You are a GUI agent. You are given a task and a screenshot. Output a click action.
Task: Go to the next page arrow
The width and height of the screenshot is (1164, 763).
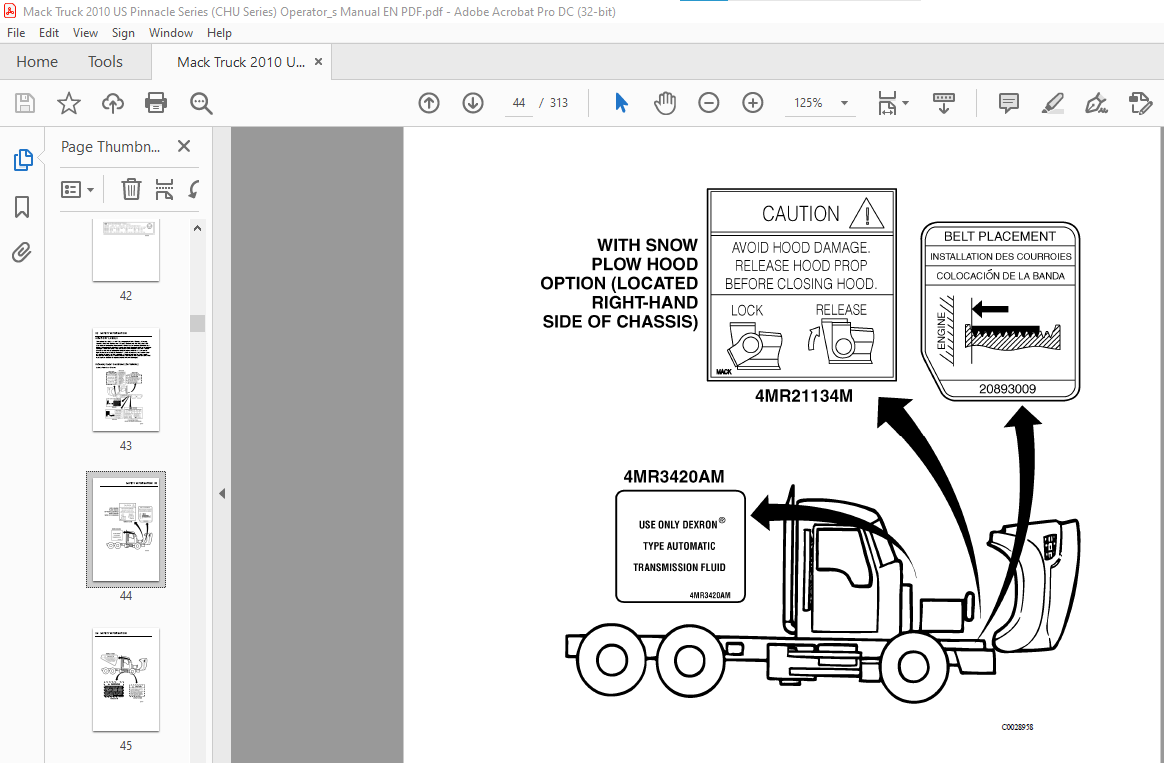pyautogui.click(x=473, y=102)
